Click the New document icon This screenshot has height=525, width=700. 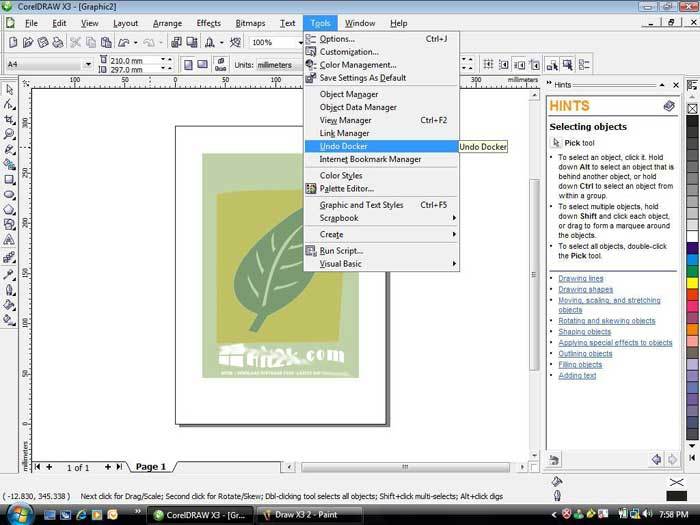click(13, 42)
